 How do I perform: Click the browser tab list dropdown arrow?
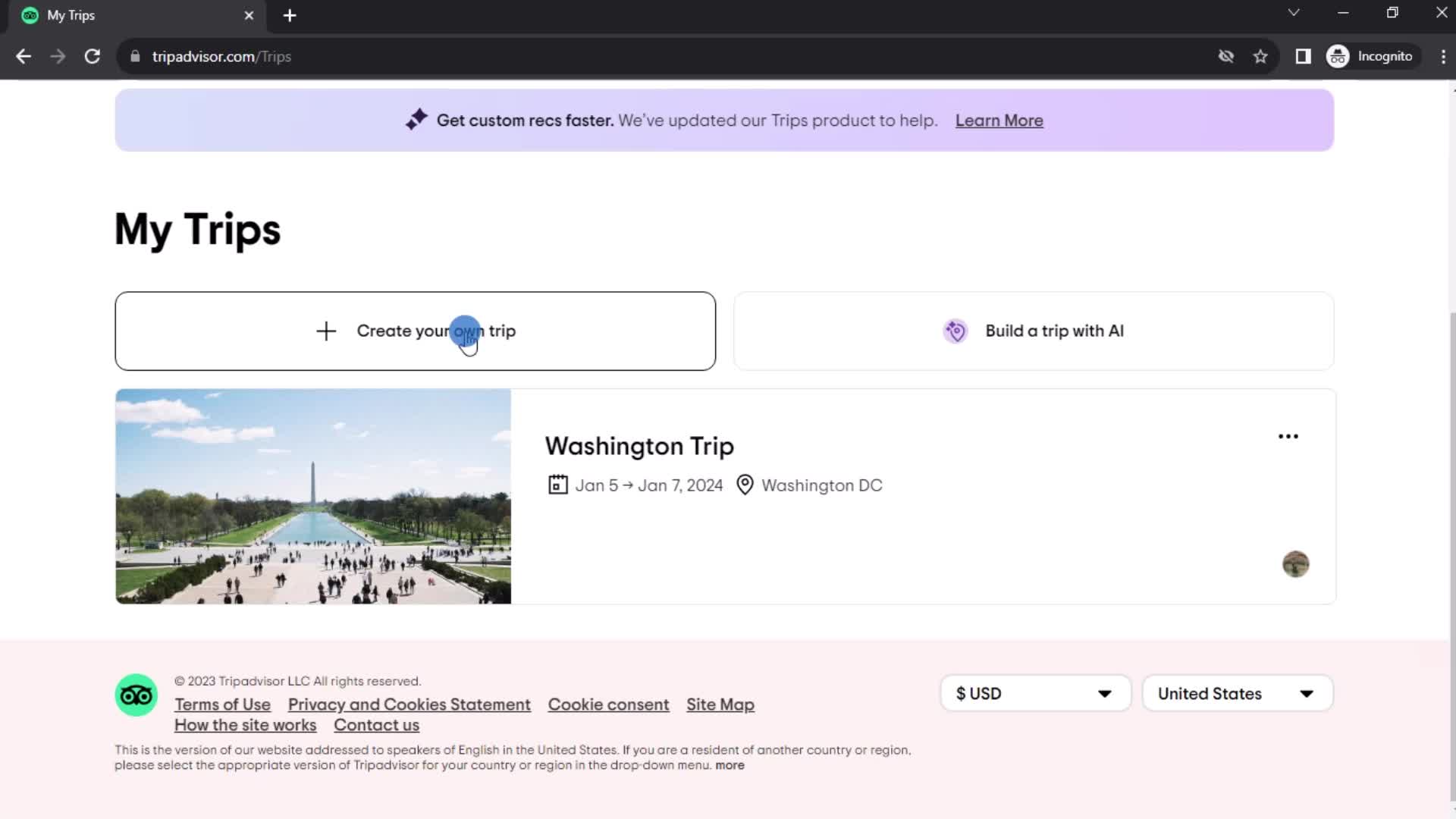1293,13
